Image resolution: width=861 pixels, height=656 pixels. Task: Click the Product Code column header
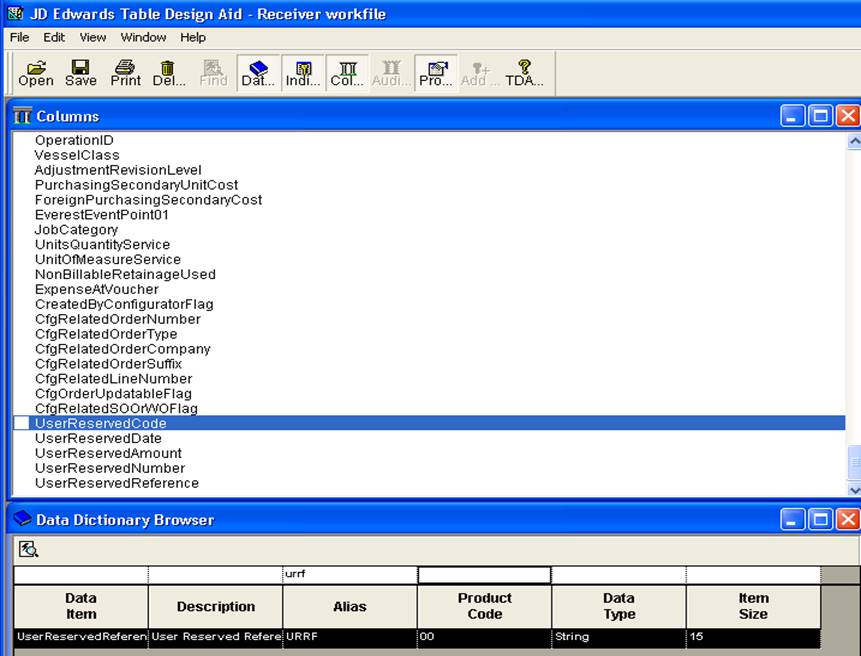484,607
